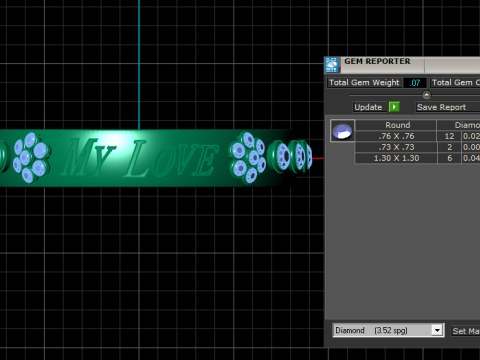480x360 pixels.
Task: Click the quantity 12 cell
Action: click(449, 136)
